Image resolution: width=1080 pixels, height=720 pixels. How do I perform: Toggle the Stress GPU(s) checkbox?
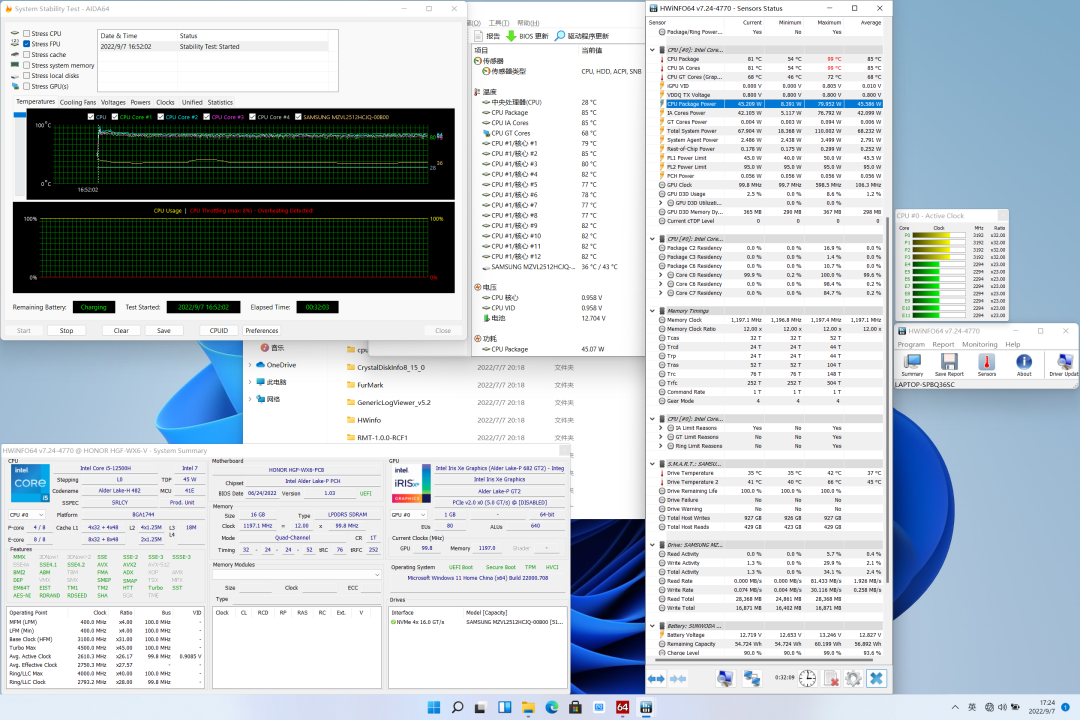coord(26,86)
